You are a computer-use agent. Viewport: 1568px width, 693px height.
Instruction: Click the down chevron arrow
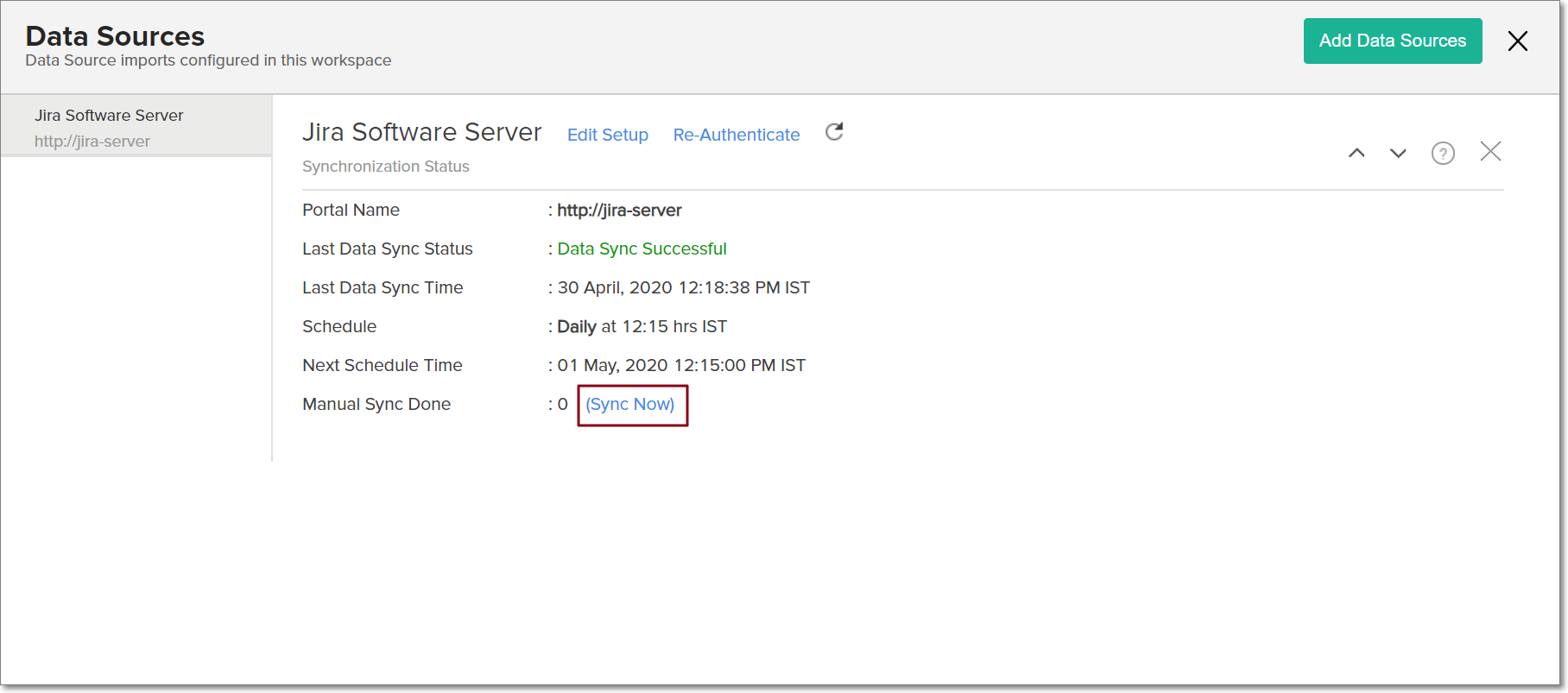[x=1398, y=154]
